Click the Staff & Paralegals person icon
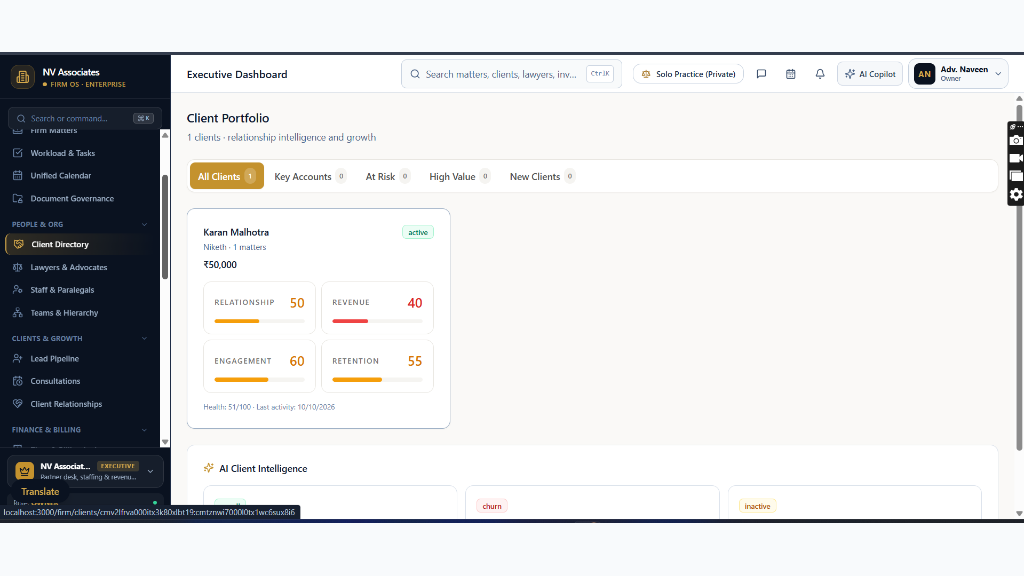The image size is (1024, 576). pos(18,290)
